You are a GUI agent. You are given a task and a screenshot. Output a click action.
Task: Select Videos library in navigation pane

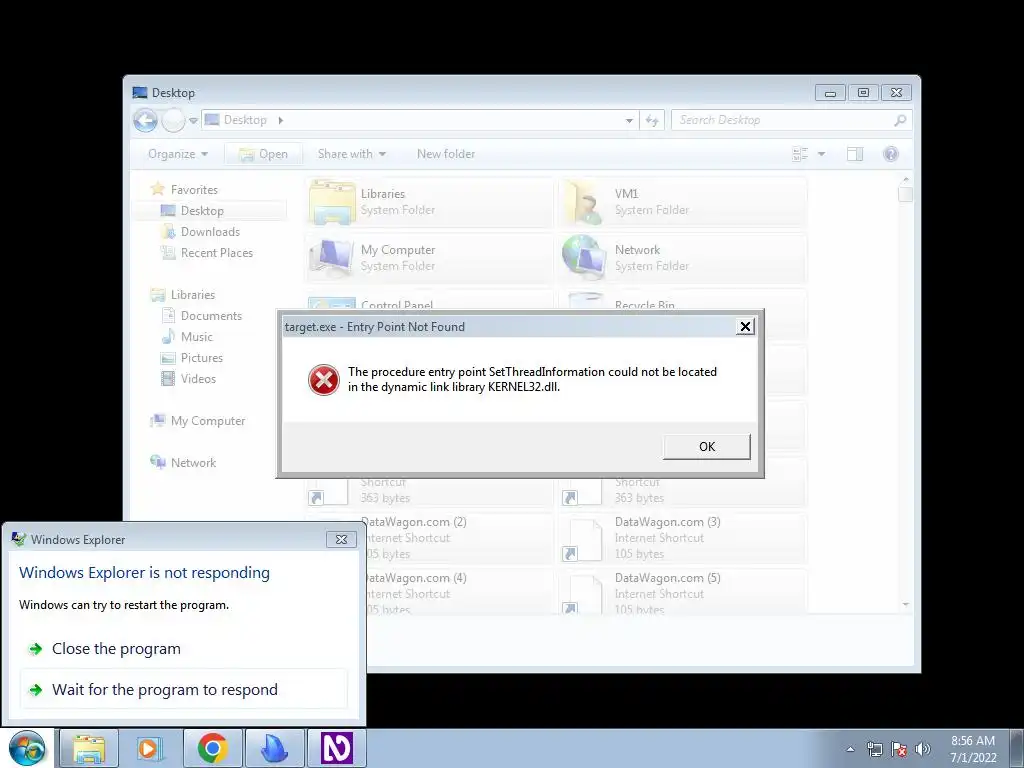point(198,379)
